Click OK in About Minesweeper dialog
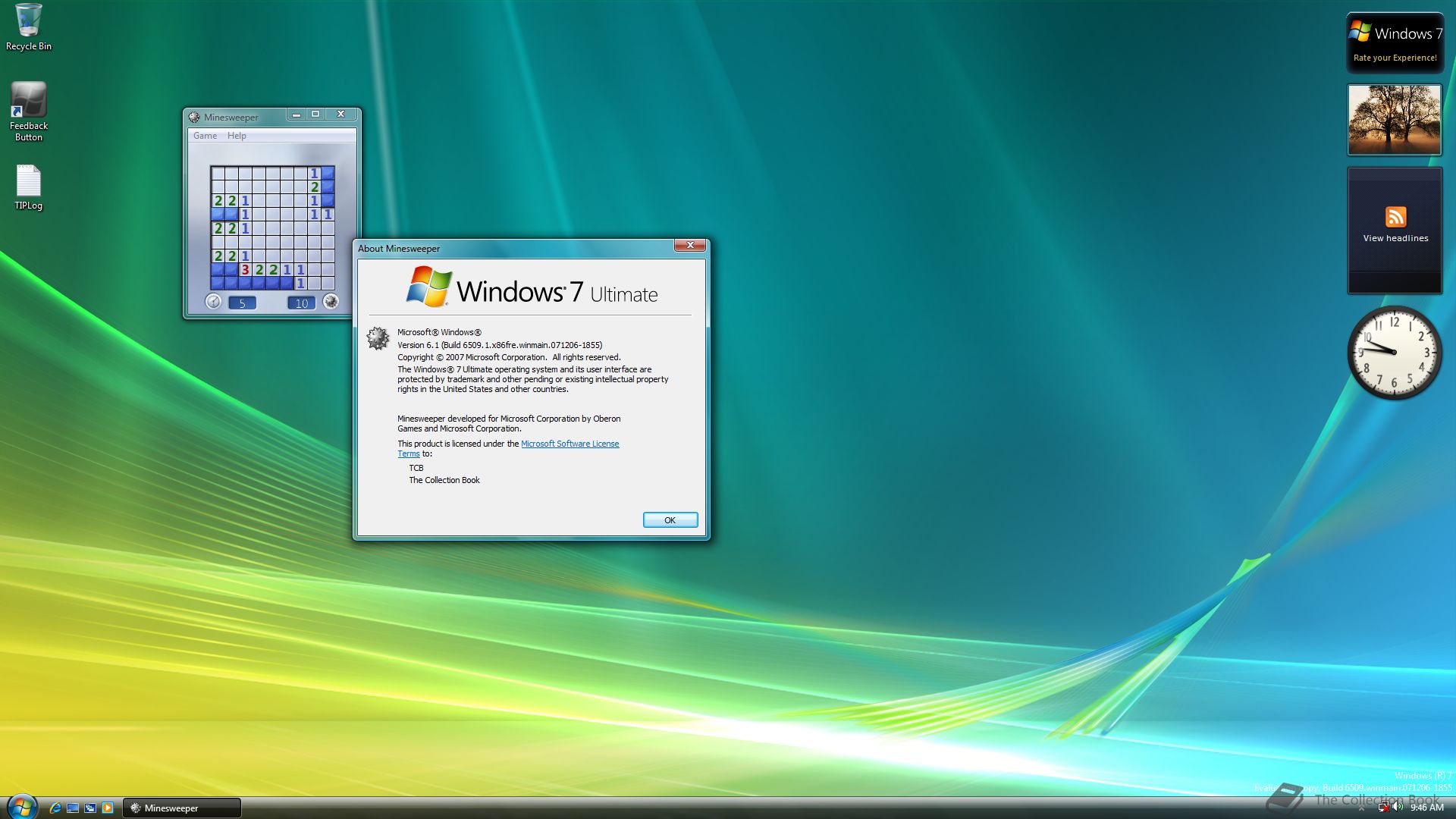1456x819 pixels. coord(670,520)
